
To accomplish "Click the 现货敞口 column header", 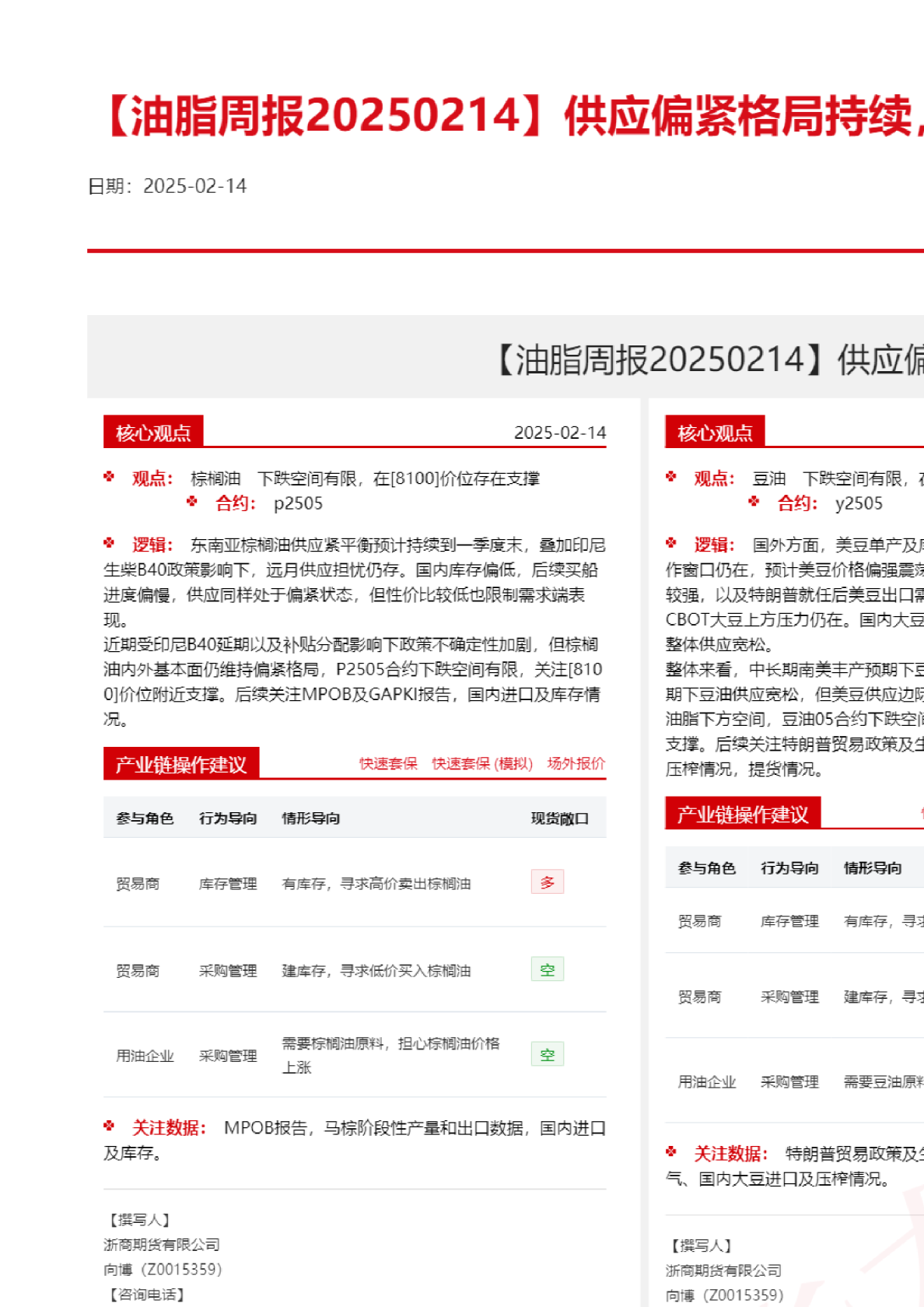I will click(559, 818).
